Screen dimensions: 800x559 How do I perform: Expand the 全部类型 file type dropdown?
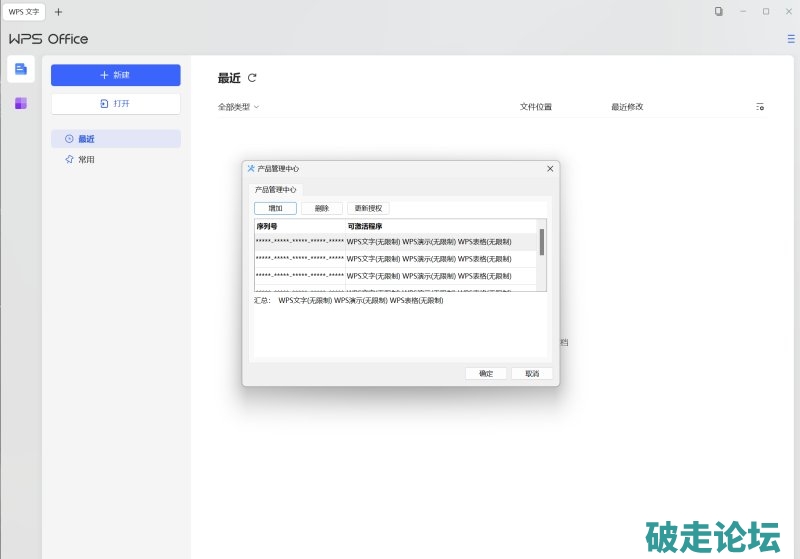coord(239,107)
